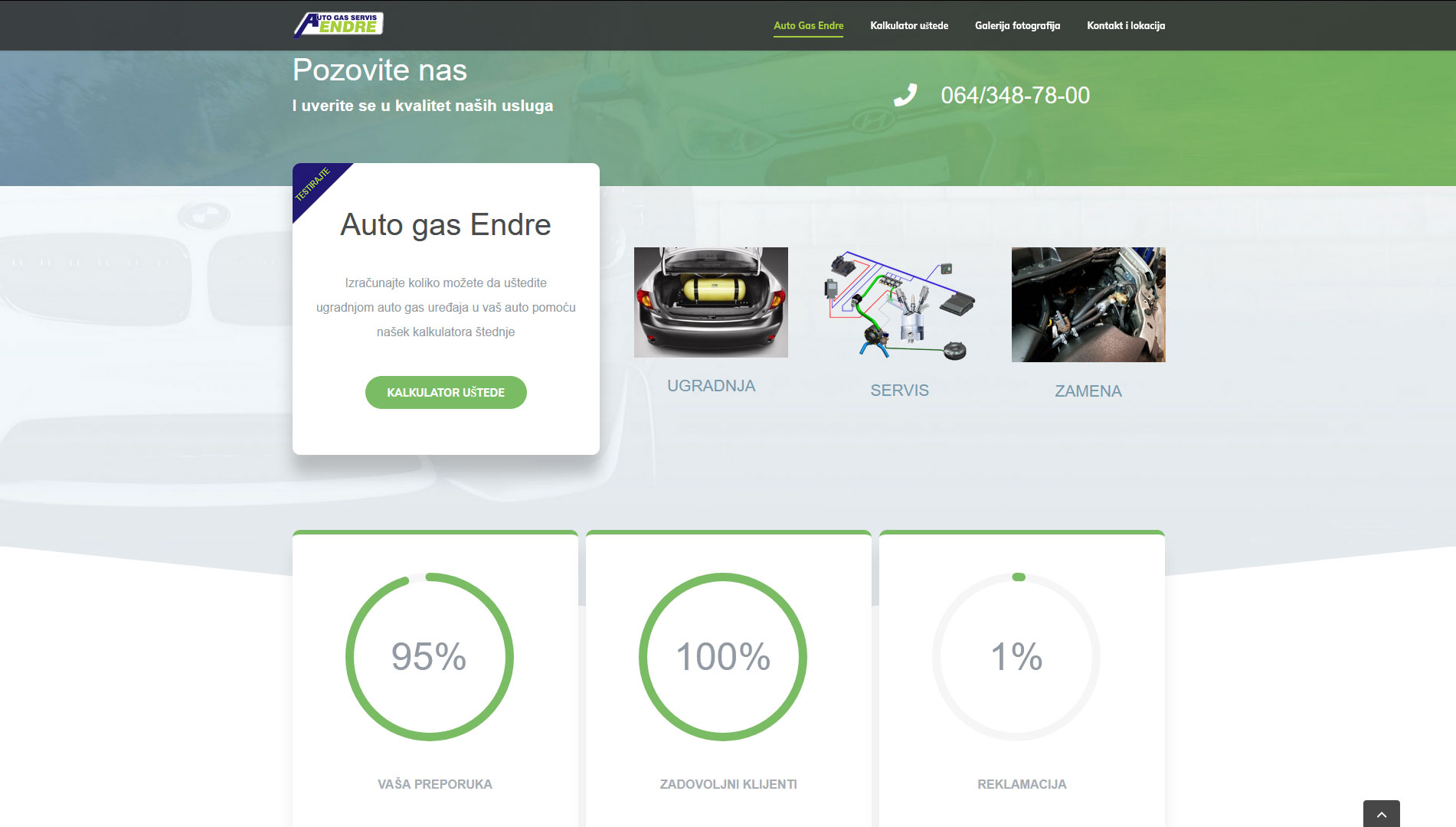Select the UGRADNJA service label

click(x=711, y=386)
